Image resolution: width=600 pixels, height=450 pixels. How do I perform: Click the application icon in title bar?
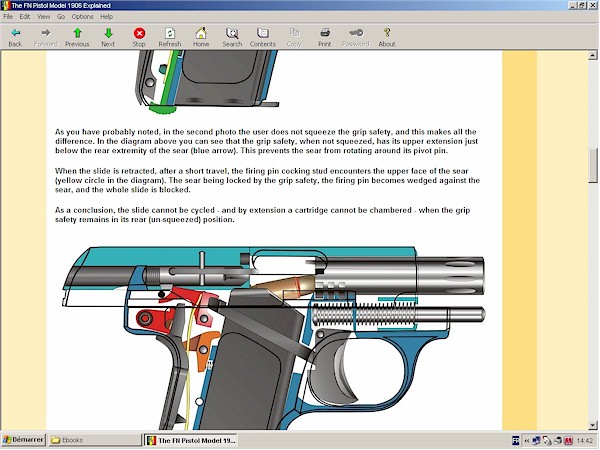(x=5, y=5)
